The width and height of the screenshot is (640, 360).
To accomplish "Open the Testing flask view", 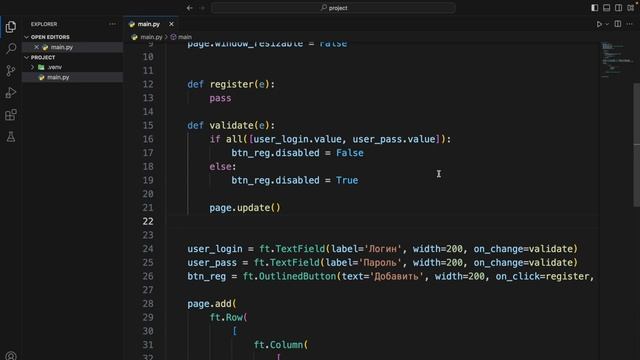I will pos(11,137).
